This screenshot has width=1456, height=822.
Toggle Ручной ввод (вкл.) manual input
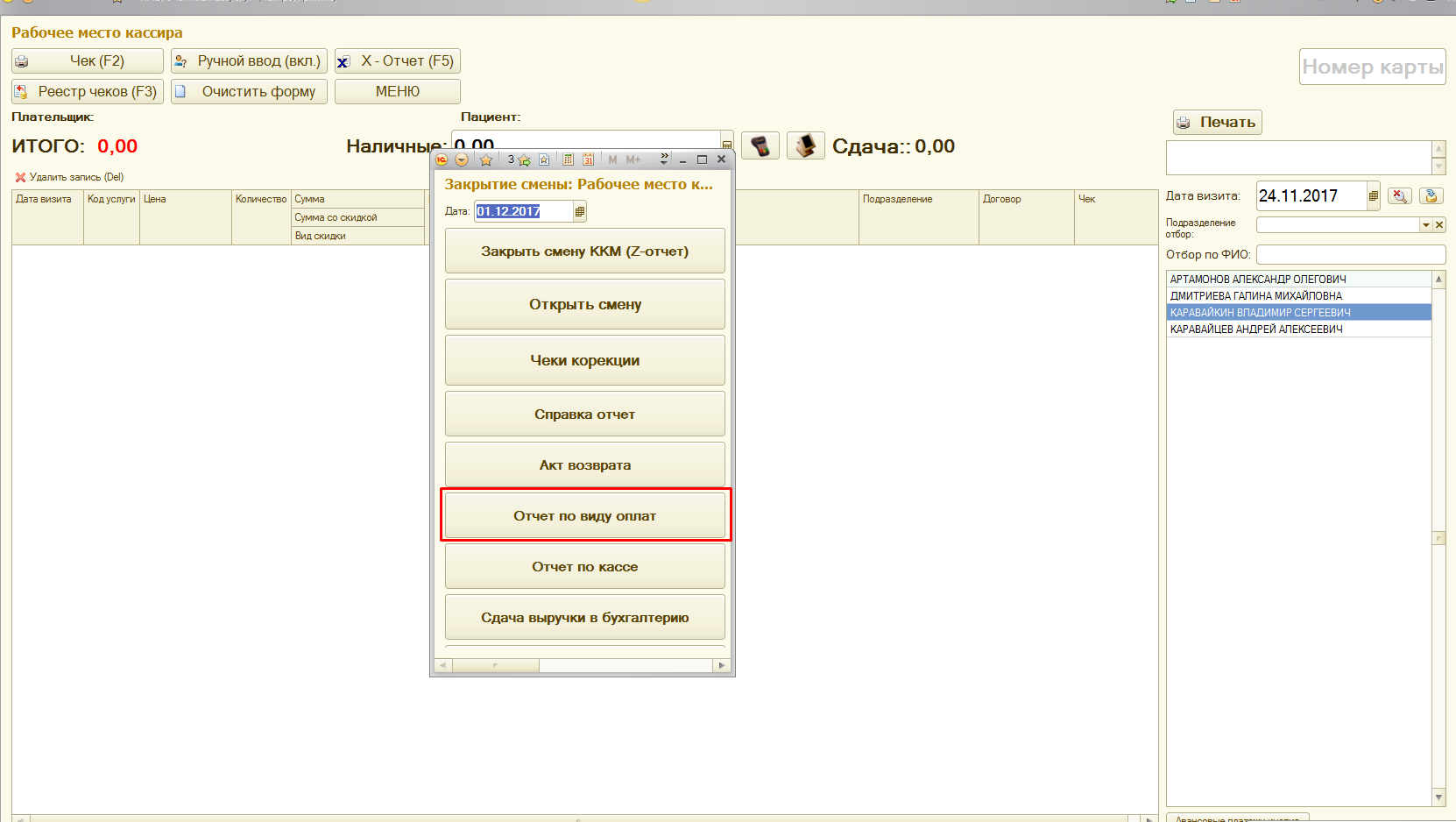(249, 61)
